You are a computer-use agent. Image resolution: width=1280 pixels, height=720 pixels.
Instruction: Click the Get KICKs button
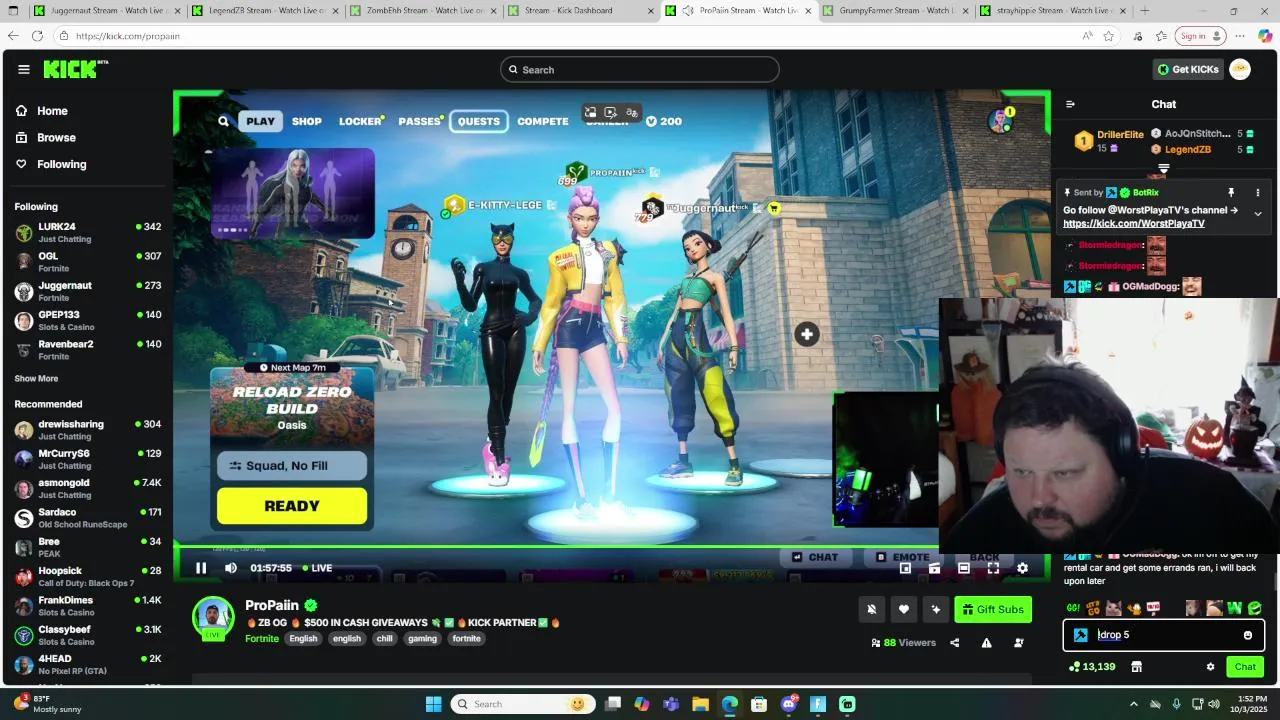tap(1188, 69)
